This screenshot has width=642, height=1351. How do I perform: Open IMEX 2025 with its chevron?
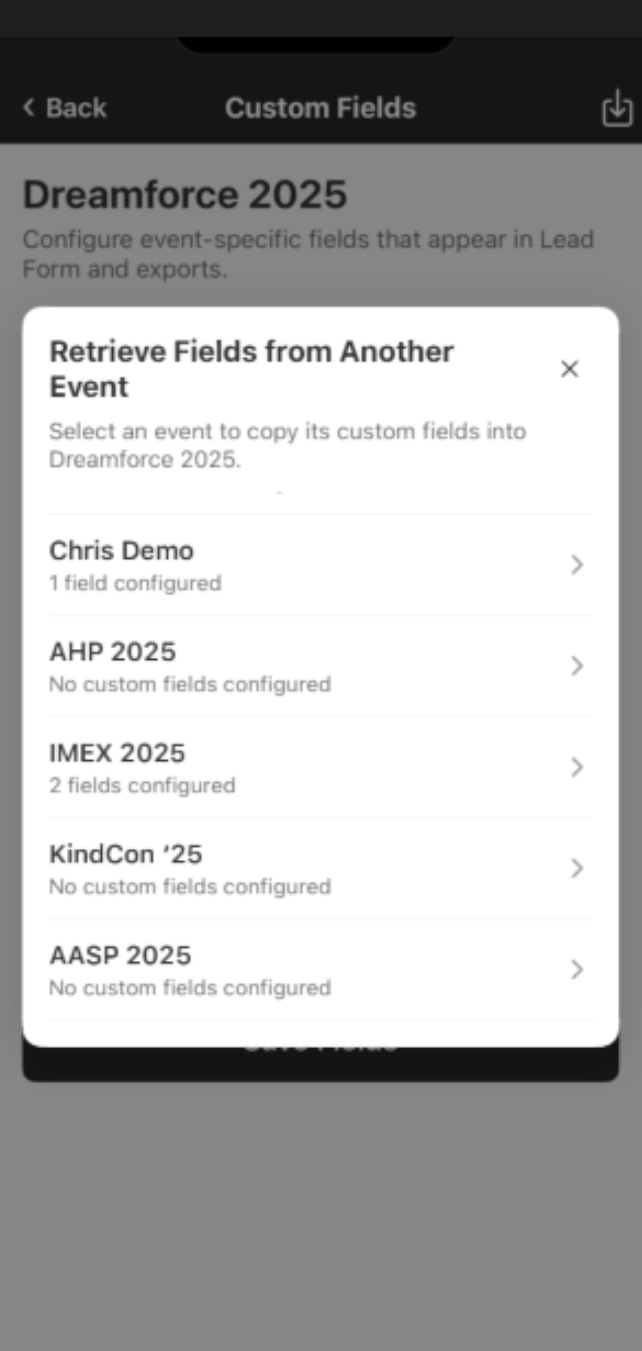[x=577, y=767]
